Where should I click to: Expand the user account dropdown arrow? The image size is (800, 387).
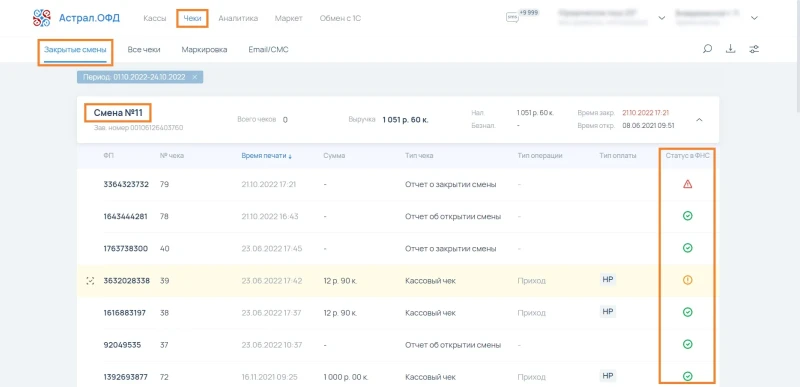point(755,18)
